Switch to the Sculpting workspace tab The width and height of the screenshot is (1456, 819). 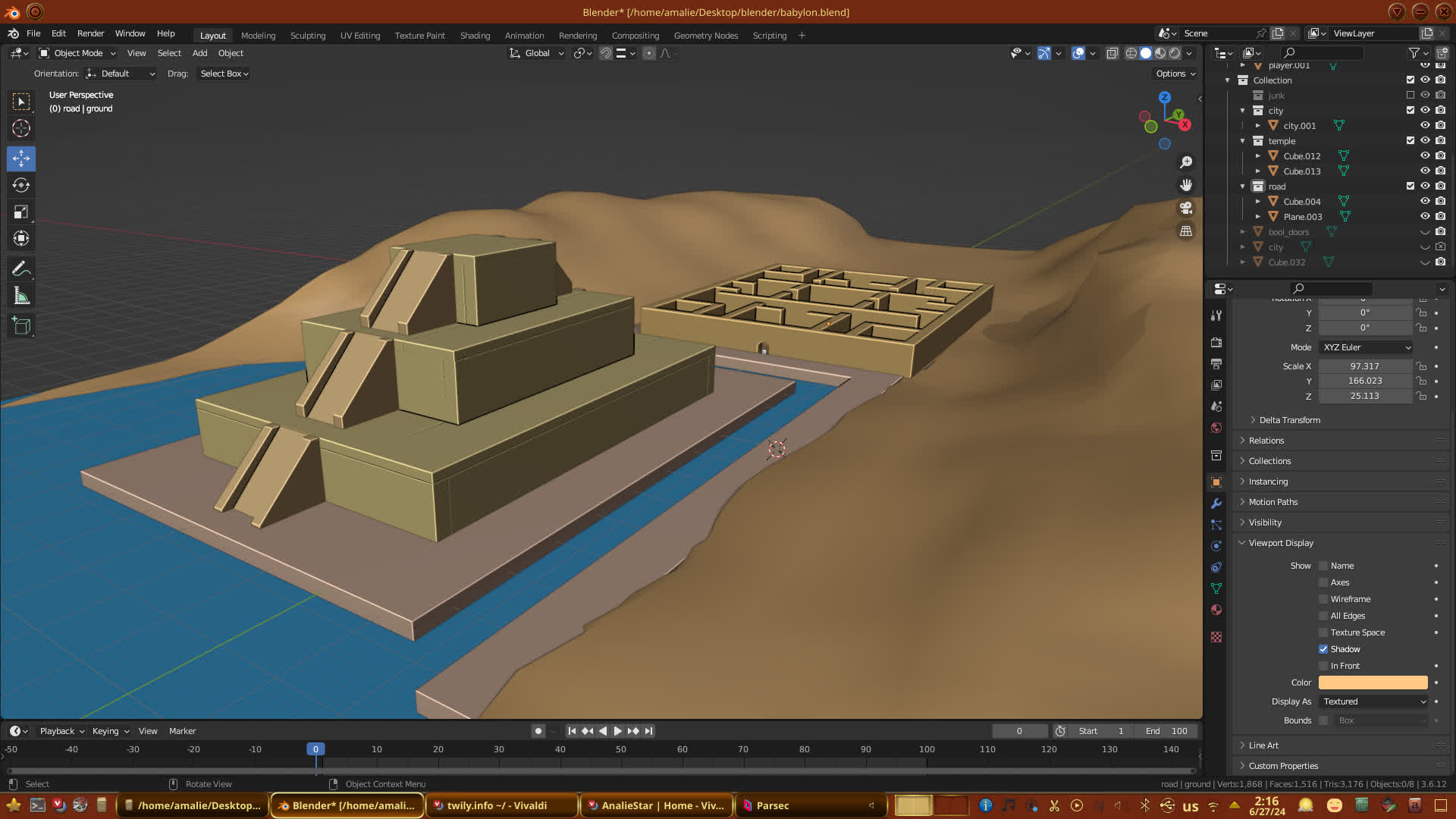307,36
